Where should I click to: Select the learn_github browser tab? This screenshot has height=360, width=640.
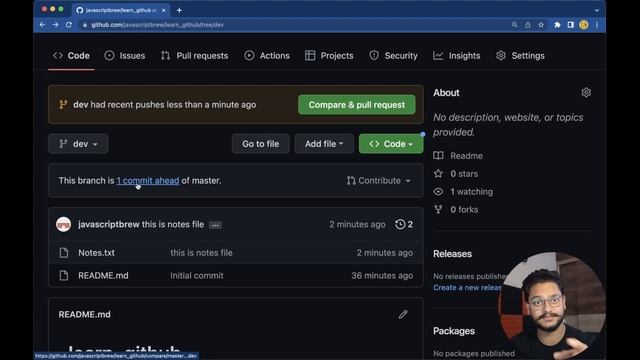[121, 10]
